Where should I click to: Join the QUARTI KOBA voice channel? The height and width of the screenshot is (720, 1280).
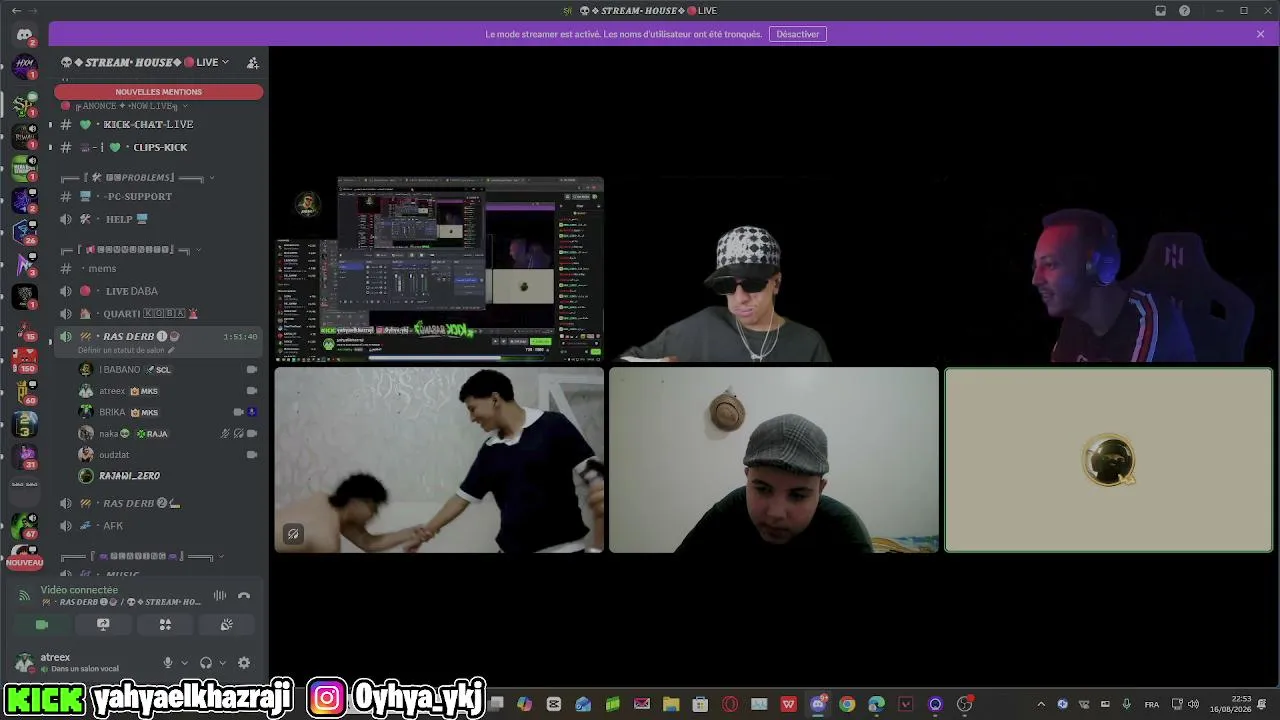point(157,313)
